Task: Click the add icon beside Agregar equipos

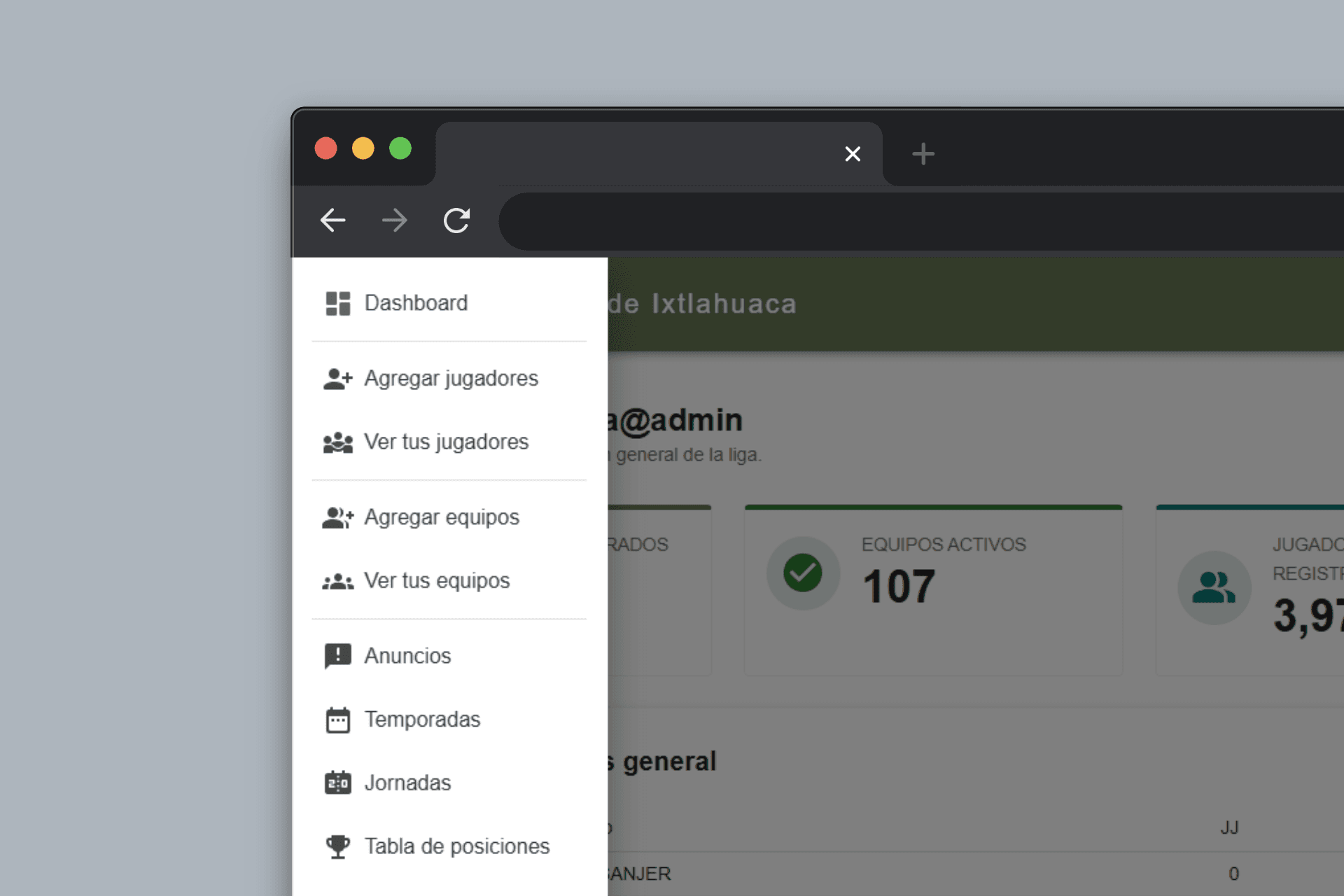Action: coord(338,517)
